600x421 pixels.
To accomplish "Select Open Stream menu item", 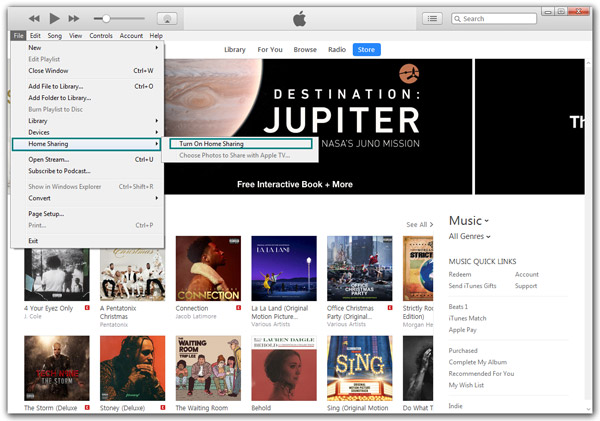I will point(88,159).
